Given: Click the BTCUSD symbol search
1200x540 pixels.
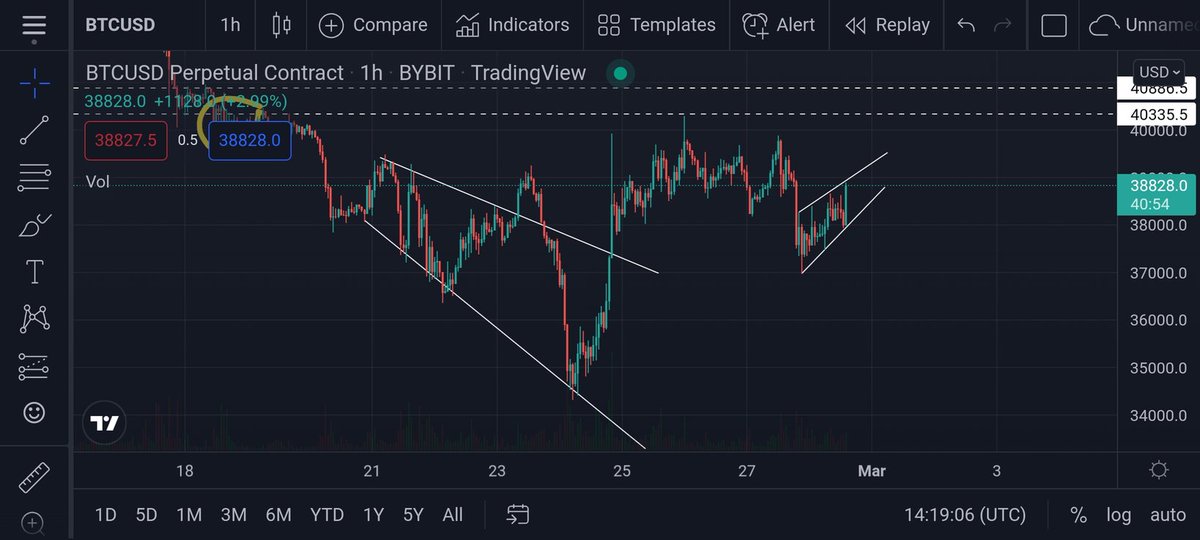Looking at the screenshot, I should [120, 25].
